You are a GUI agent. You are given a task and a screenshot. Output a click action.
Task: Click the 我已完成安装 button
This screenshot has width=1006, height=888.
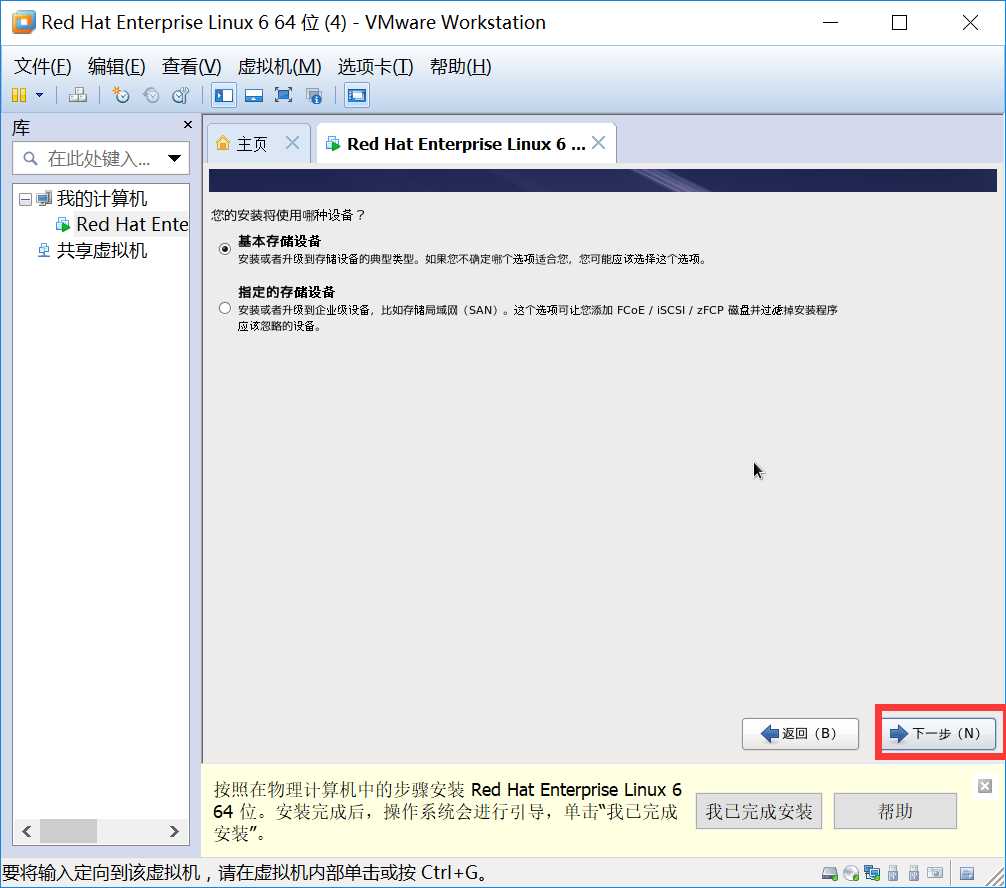pyautogui.click(x=758, y=812)
